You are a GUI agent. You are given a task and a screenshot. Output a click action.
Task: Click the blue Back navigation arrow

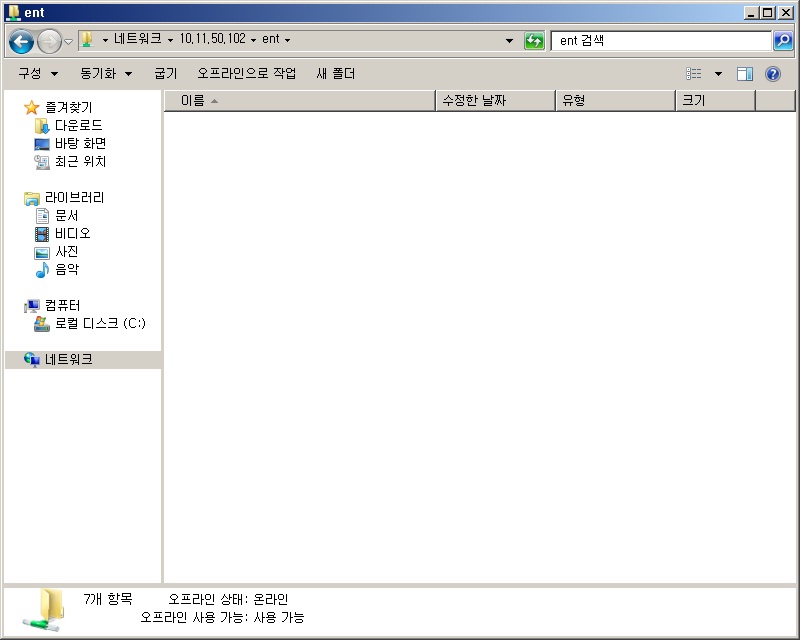21,41
